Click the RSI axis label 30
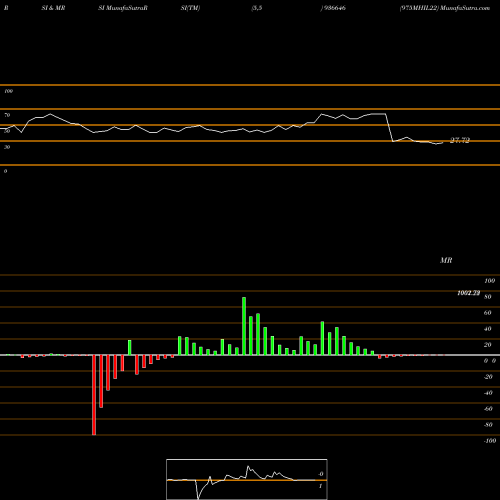The image size is (500, 500). 7,147
